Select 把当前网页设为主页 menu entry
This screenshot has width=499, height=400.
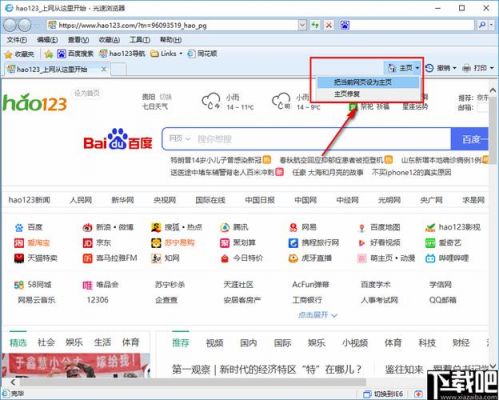tap(368, 82)
